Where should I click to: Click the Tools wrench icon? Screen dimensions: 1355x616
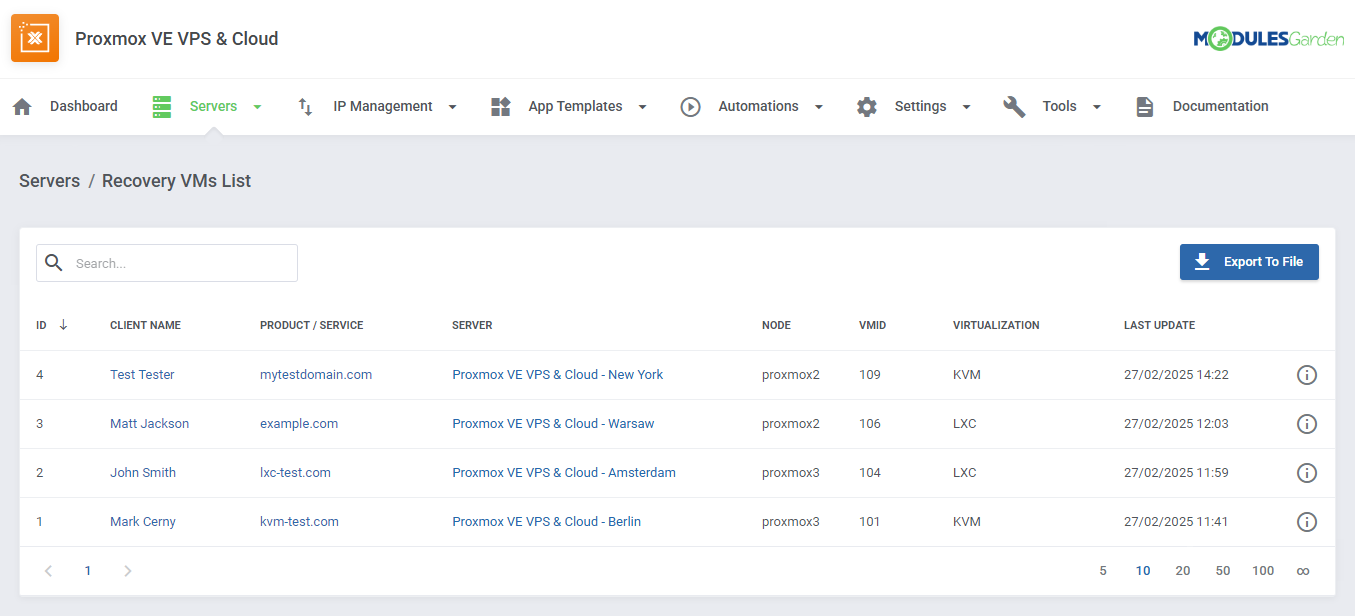point(1015,107)
